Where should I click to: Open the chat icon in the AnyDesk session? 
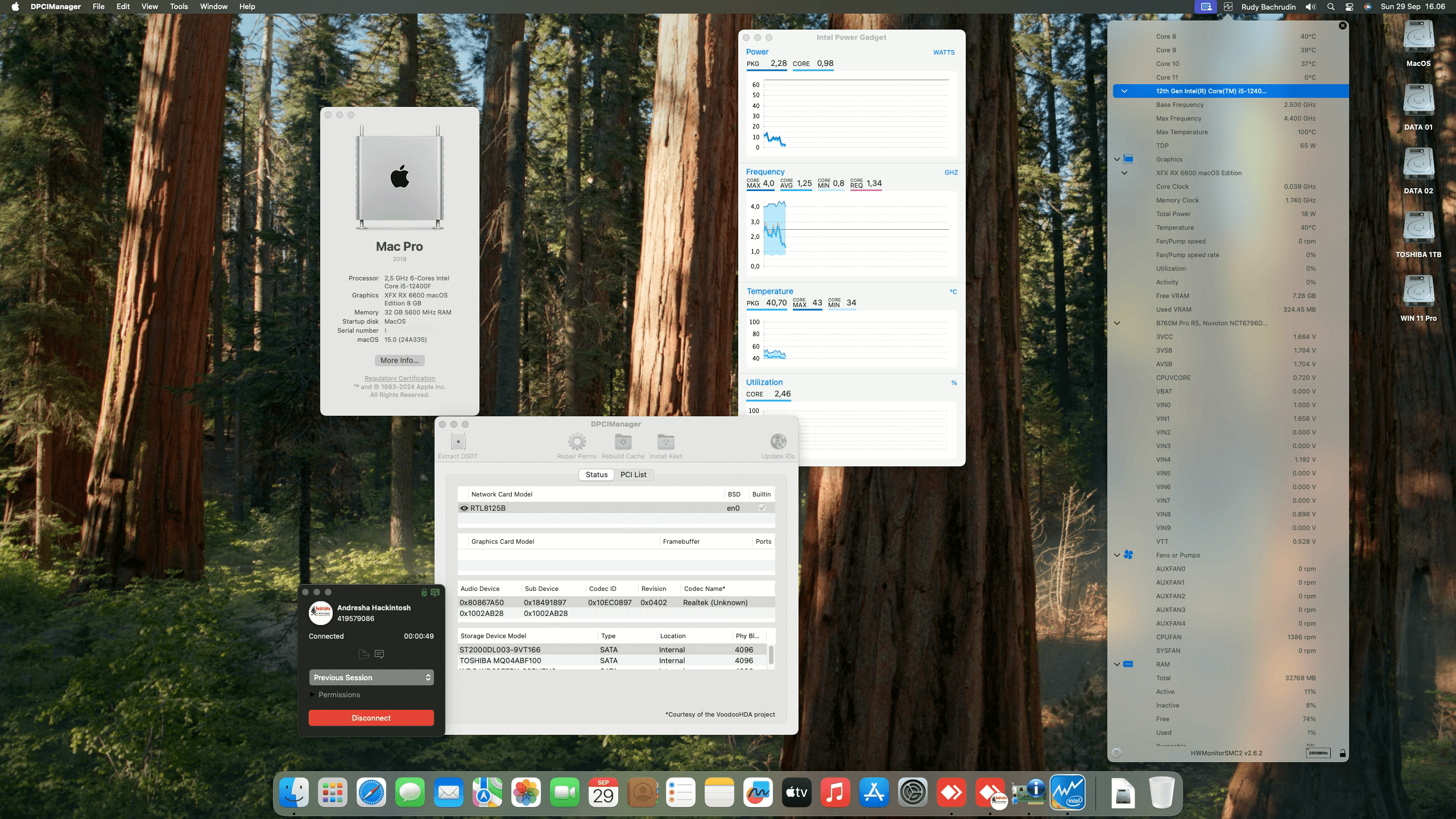(380, 654)
